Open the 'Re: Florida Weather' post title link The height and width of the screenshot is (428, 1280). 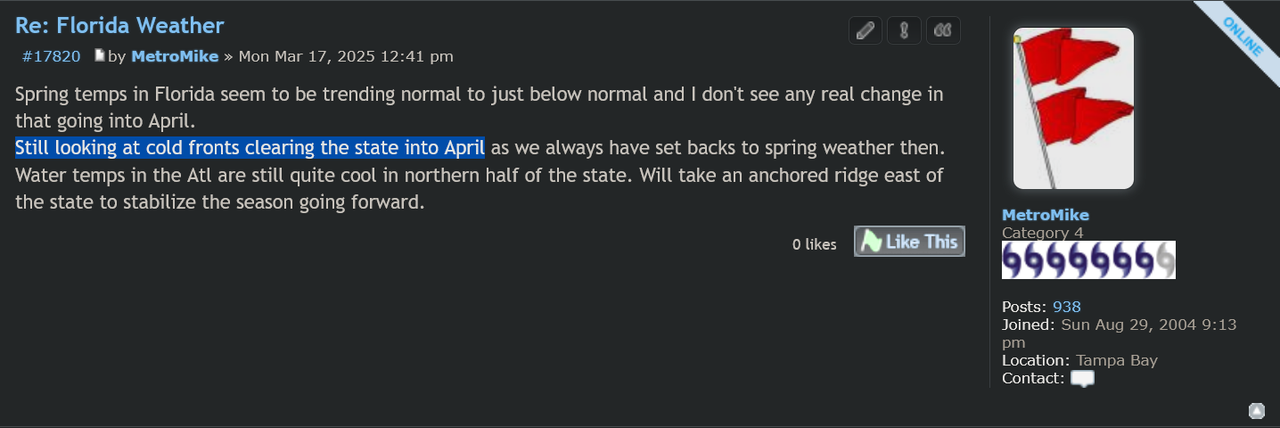[x=119, y=25]
